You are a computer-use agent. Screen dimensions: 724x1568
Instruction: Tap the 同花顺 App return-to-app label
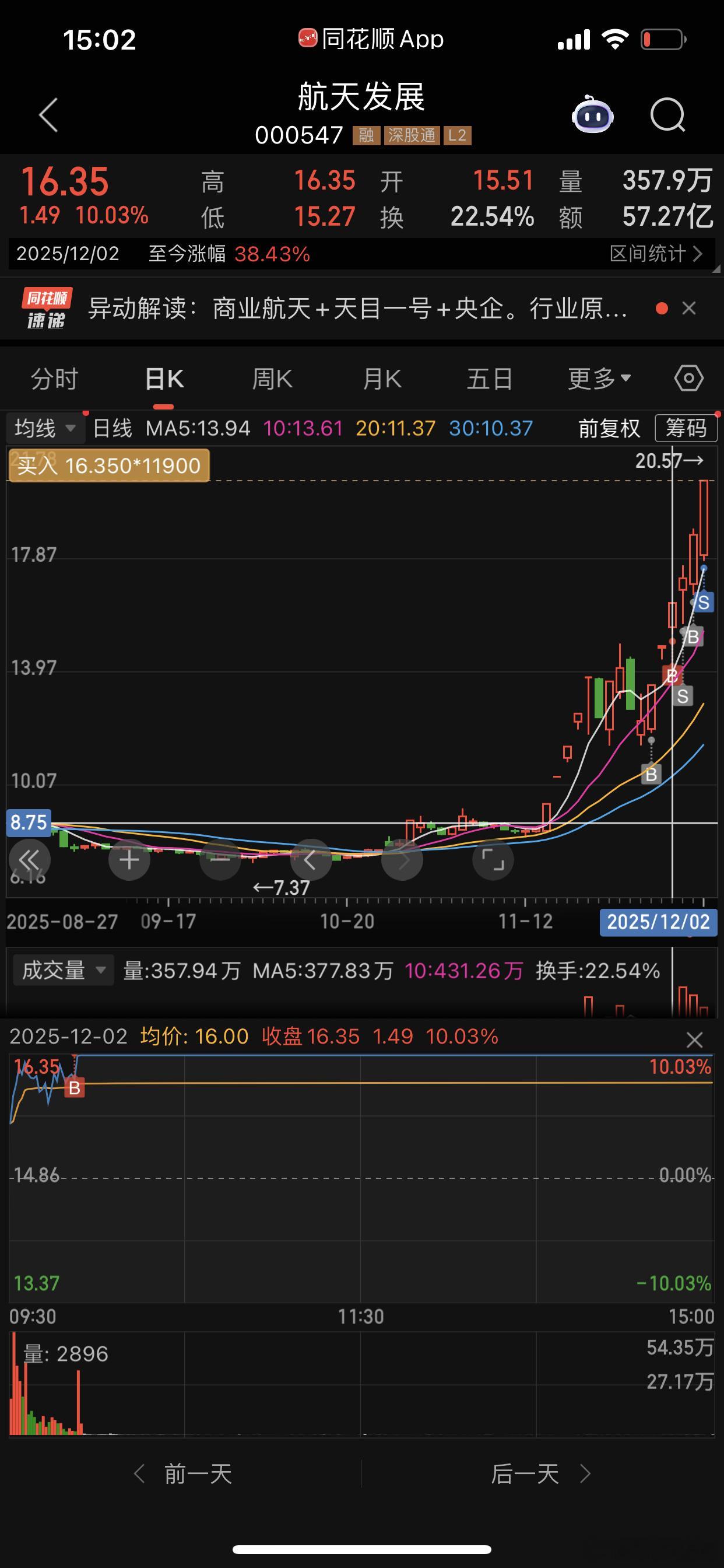[371, 39]
